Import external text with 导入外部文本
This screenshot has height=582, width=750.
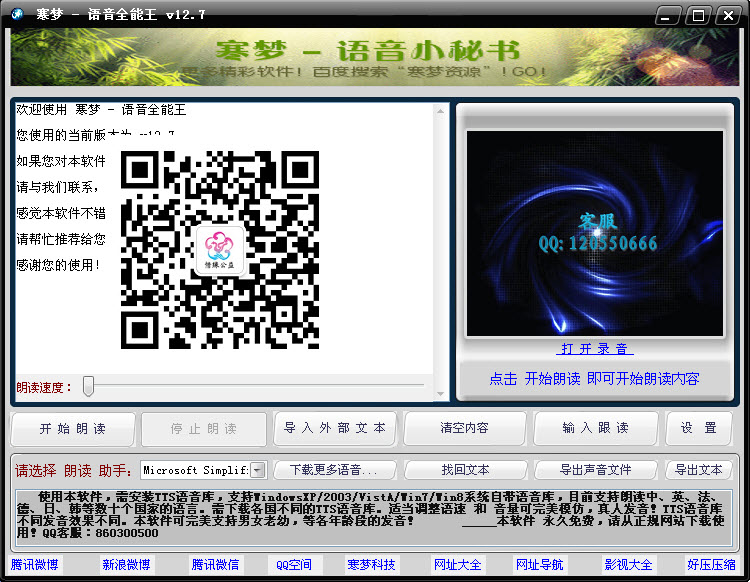pos(335,428)
